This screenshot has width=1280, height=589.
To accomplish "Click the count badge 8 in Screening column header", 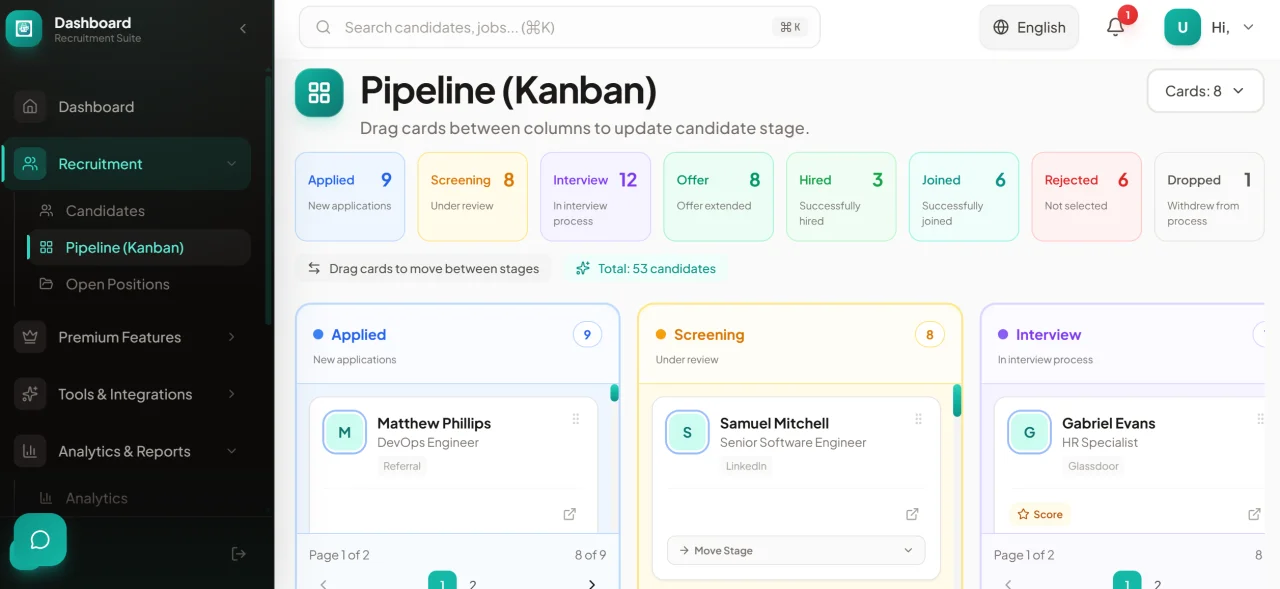I will (x=930, y=334).
